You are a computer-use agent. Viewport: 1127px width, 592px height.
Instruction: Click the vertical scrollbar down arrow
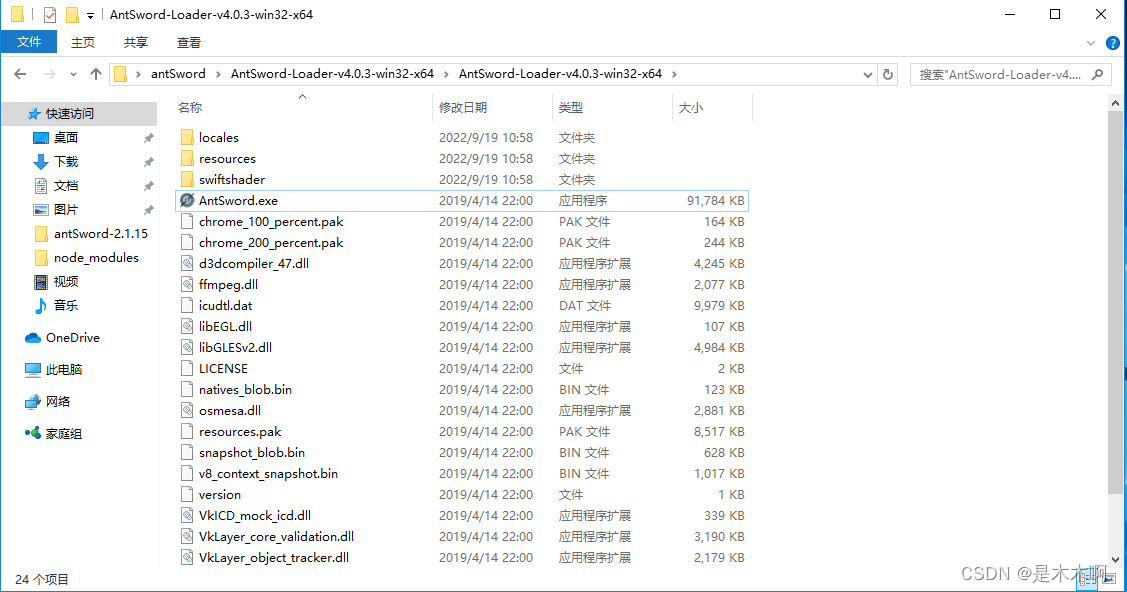pos(1115,559)
